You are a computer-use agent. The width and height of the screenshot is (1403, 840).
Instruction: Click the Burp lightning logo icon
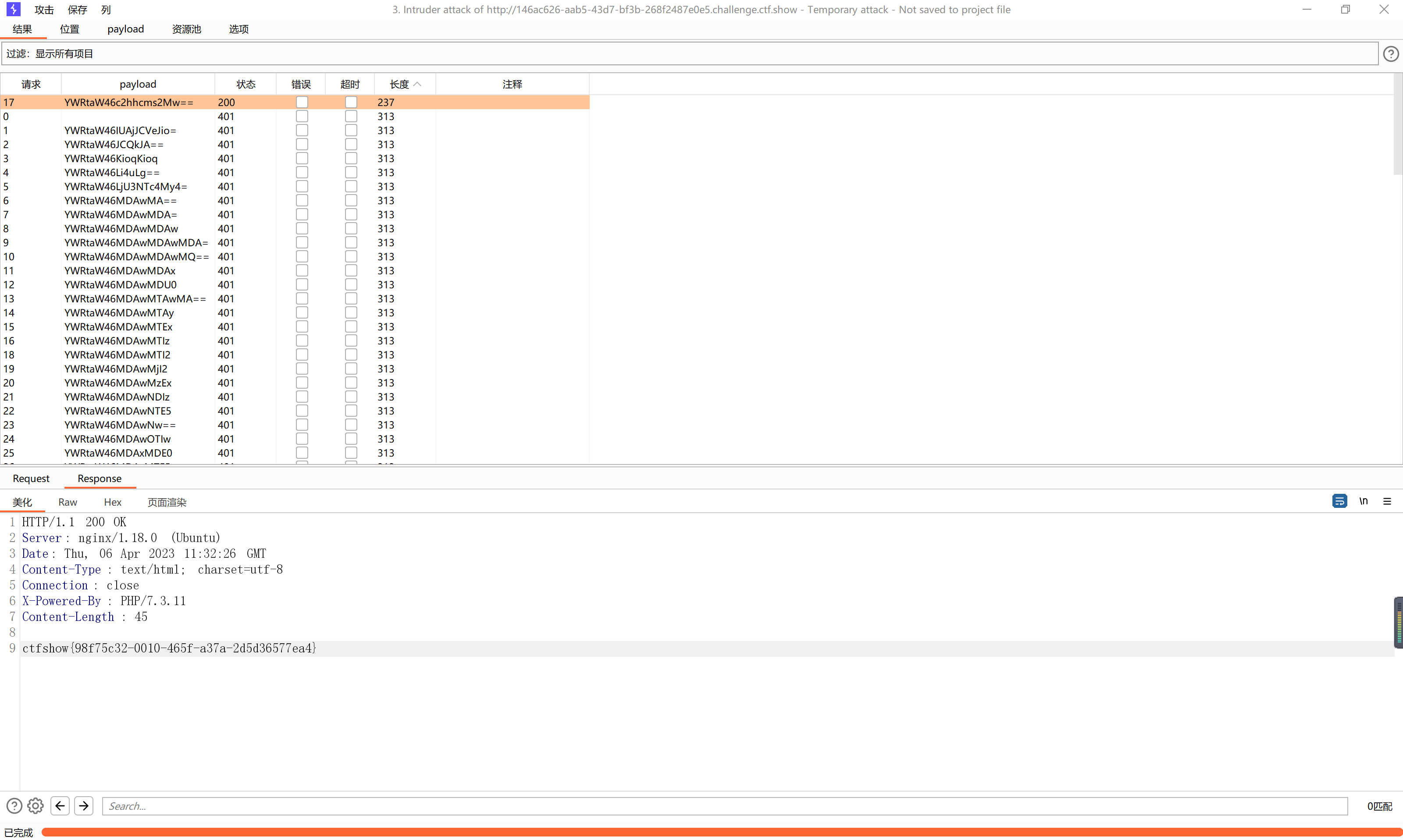point(14,9)
